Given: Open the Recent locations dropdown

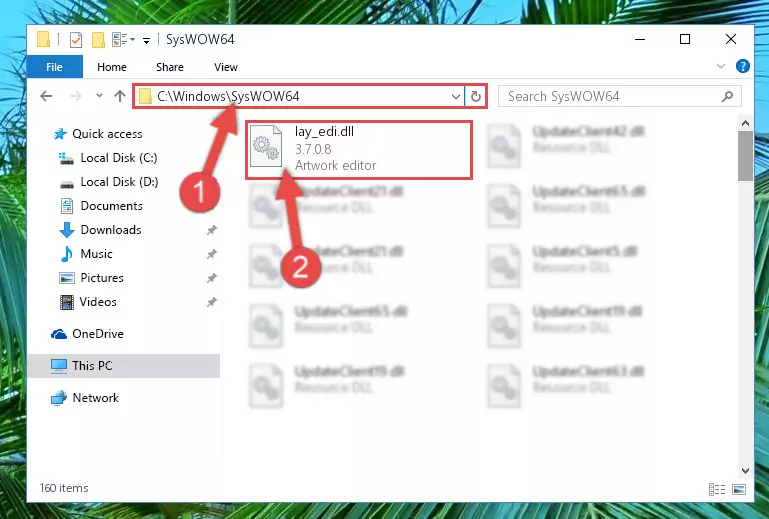Looking at the screenshot, I should coord(99,96).
